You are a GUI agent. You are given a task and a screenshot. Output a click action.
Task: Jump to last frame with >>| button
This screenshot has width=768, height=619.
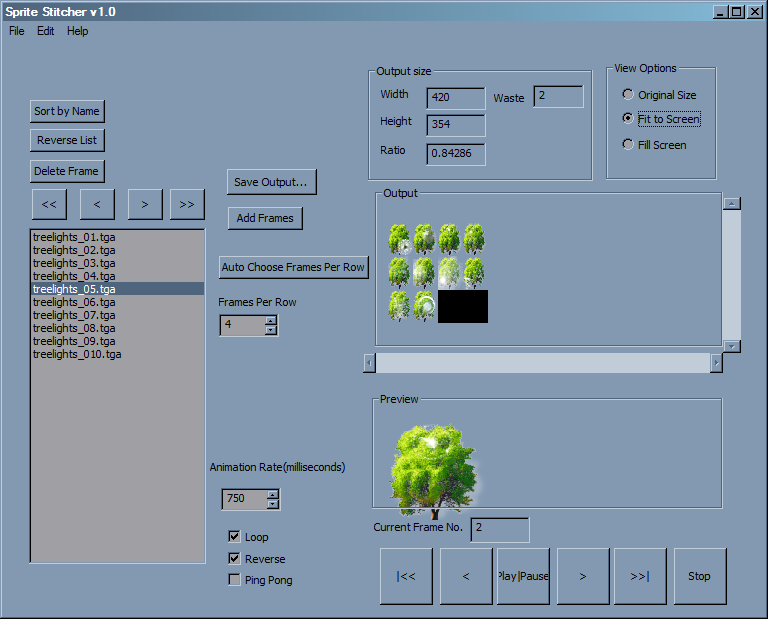click(x=640, y=576)
